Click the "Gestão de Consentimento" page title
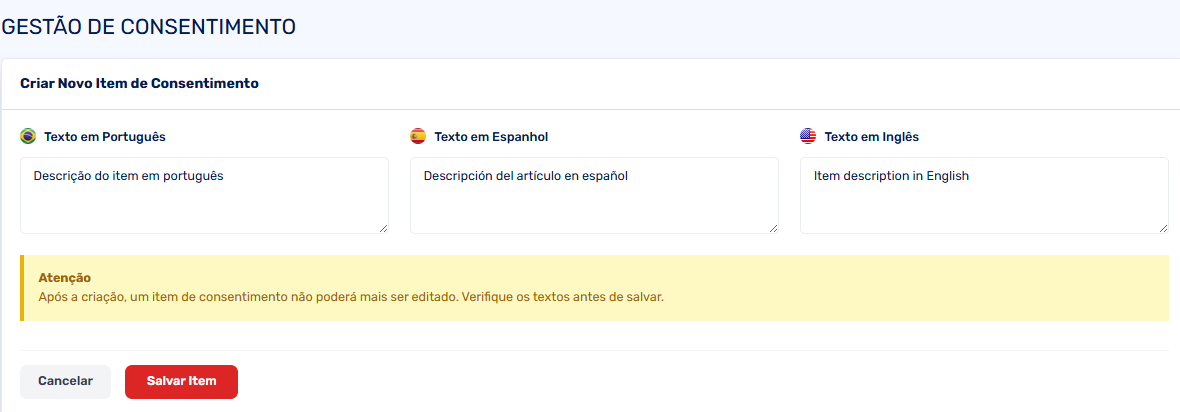Image resolution: width=1180 pixels, height=412 pixels. tap(148, 27)
